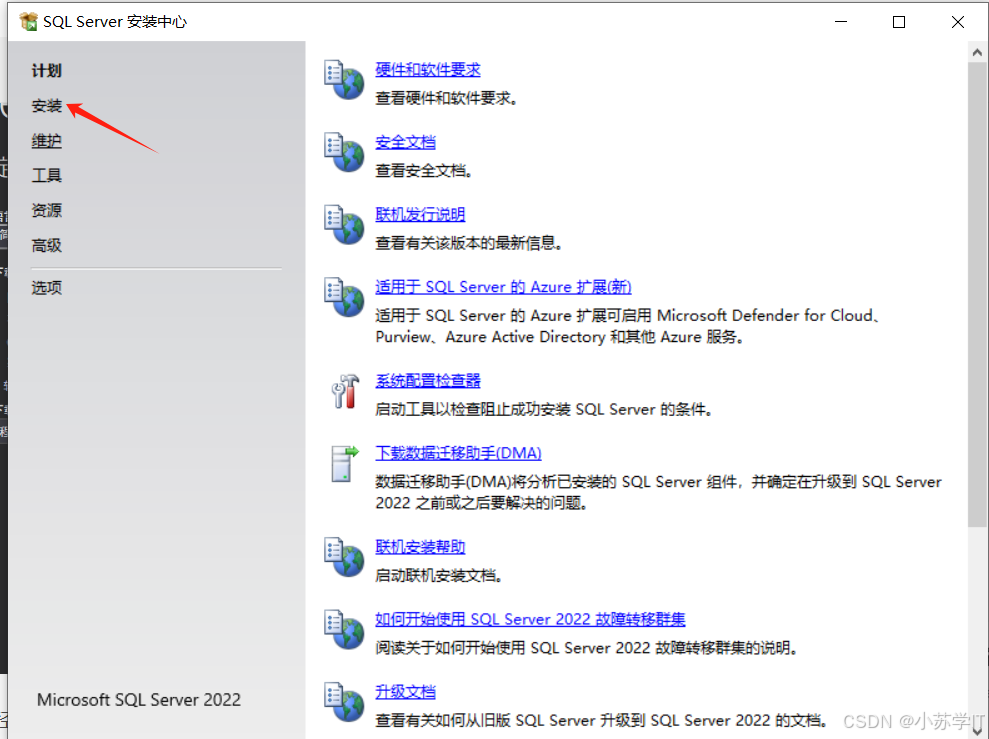Click text 查看有关该版本的最新信息。

tap(469, 243)
